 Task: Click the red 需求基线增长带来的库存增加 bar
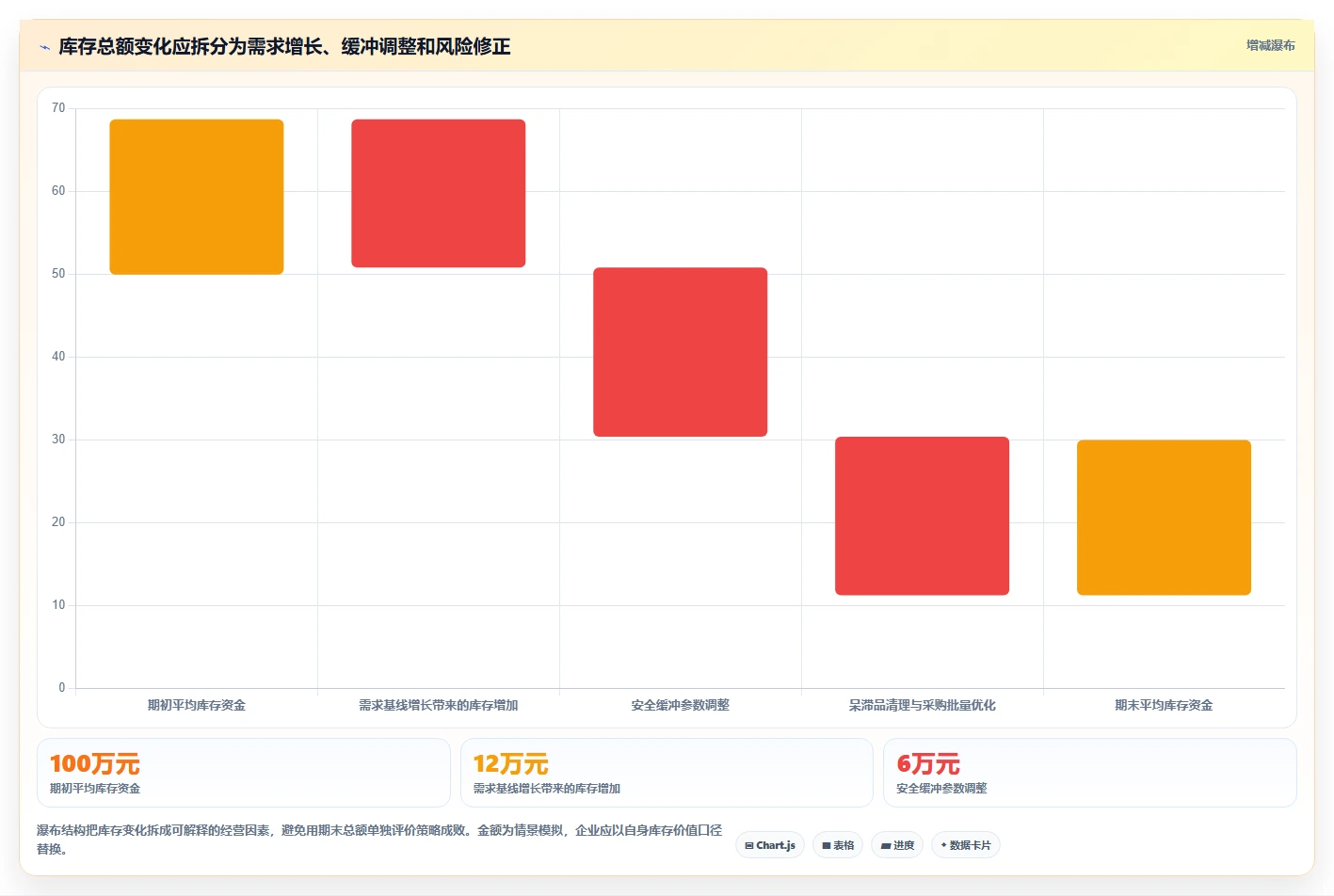coord(439,193)
